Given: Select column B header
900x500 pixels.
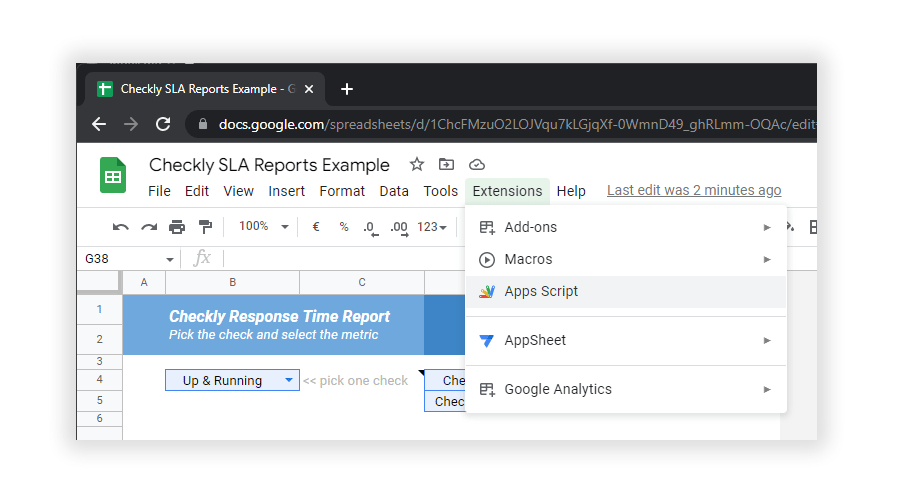Looking at the screenshot, I should [x=232, y=282].
